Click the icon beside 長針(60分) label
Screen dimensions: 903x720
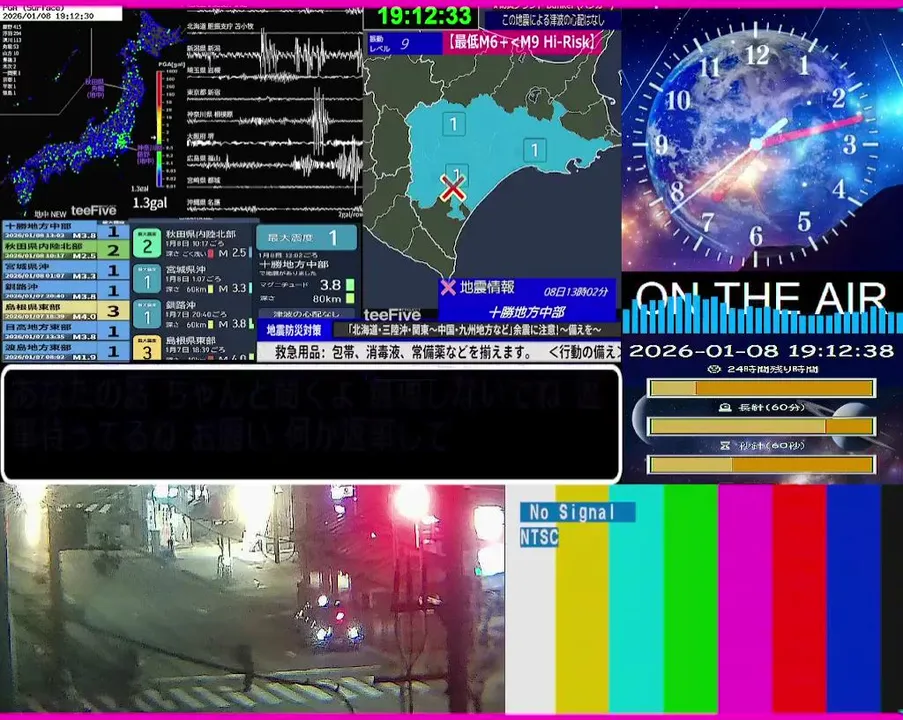pos(725,407)
